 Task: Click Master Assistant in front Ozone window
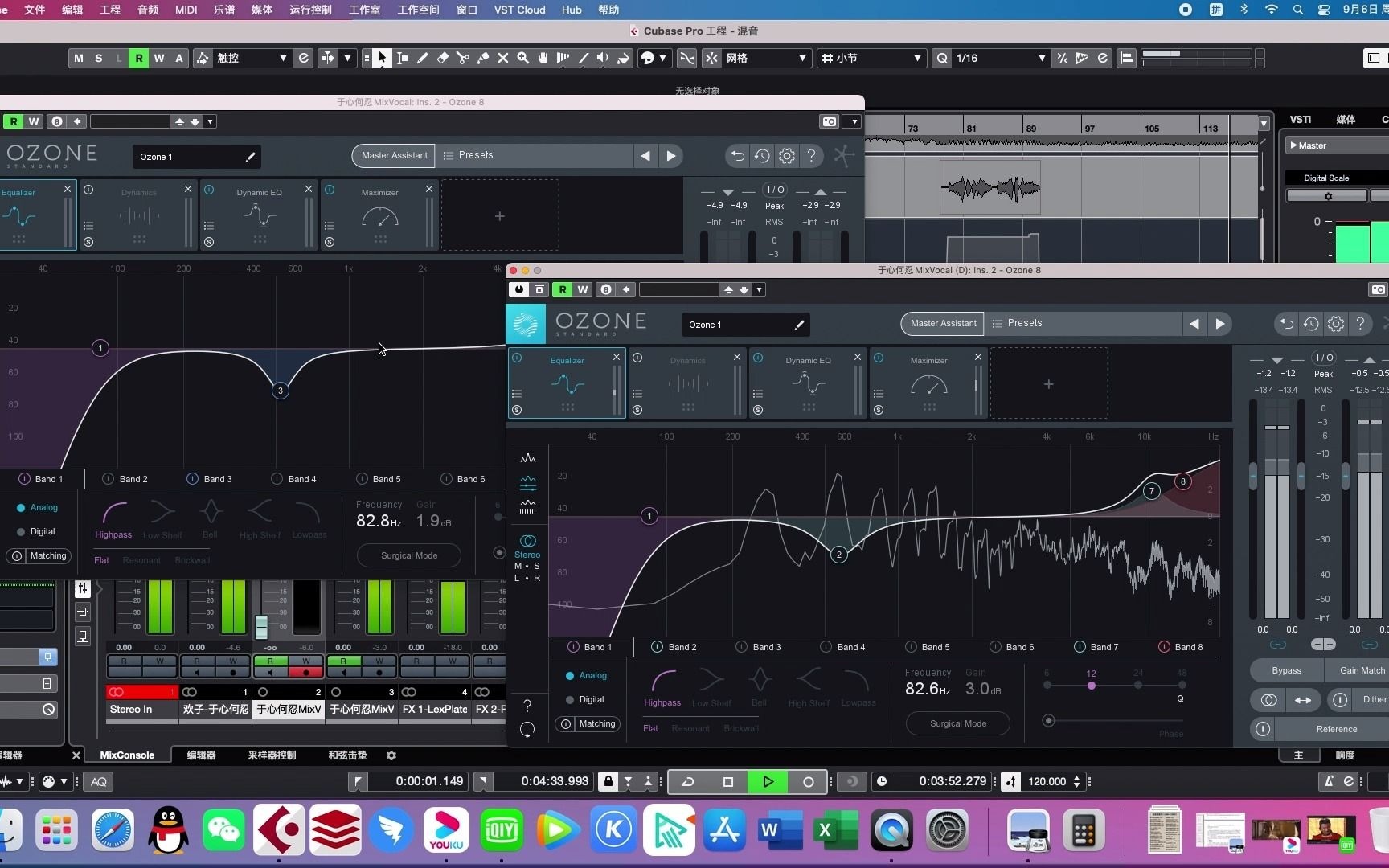click(x=944, y=323)
